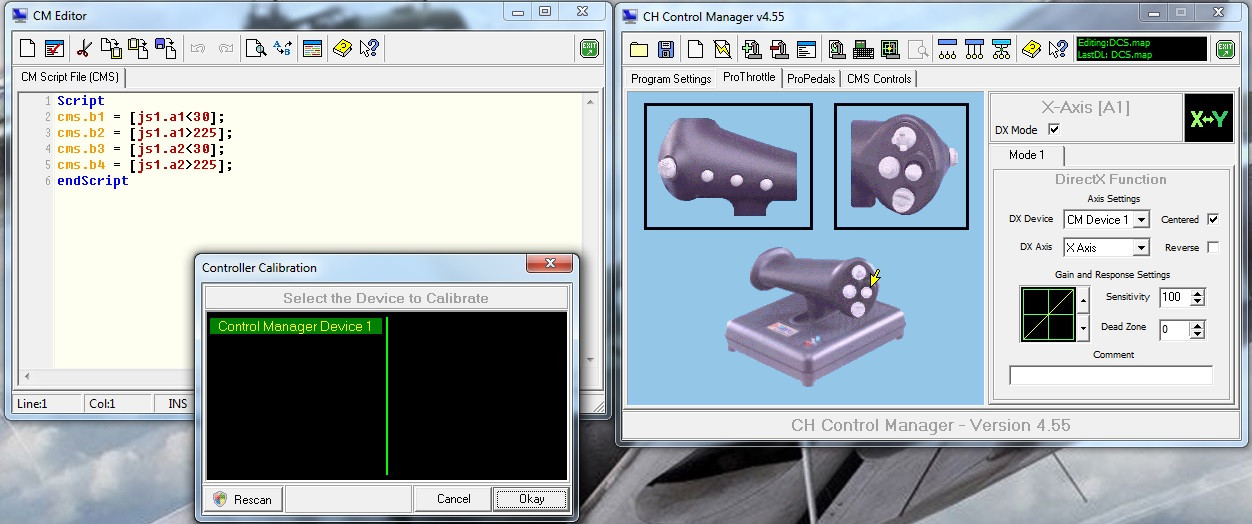Click the Replace A-to-B icon in CM Editor
1252x524 pixels.
pos(283,48)
